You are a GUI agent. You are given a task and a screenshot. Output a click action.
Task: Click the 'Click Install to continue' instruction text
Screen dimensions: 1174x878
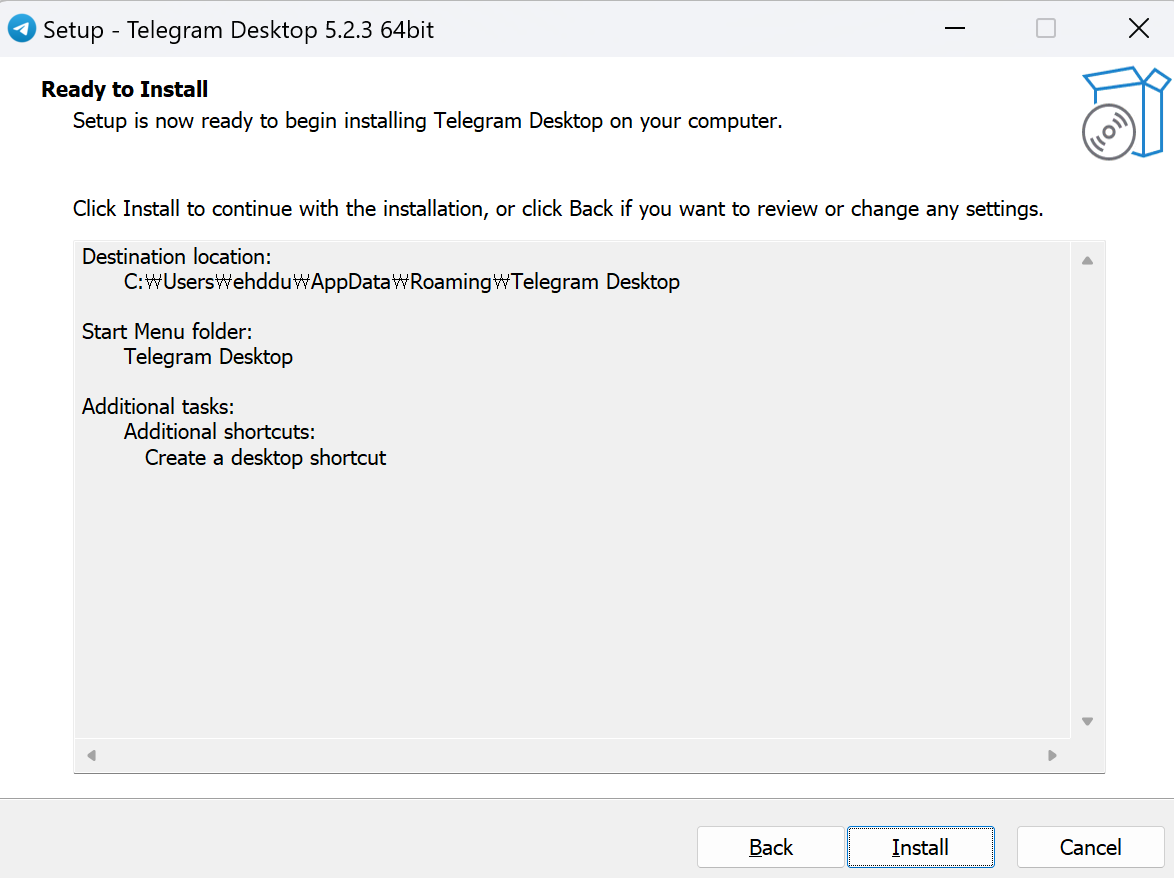(x=558, y=209)
